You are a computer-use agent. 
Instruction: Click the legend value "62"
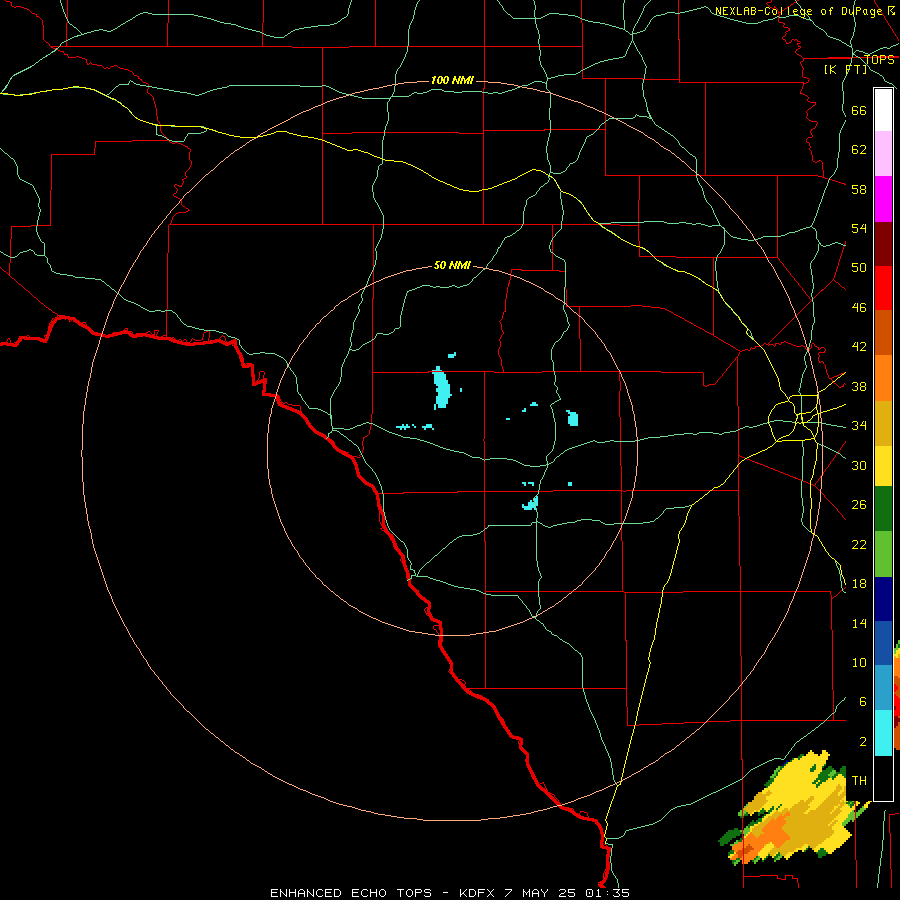859,150
